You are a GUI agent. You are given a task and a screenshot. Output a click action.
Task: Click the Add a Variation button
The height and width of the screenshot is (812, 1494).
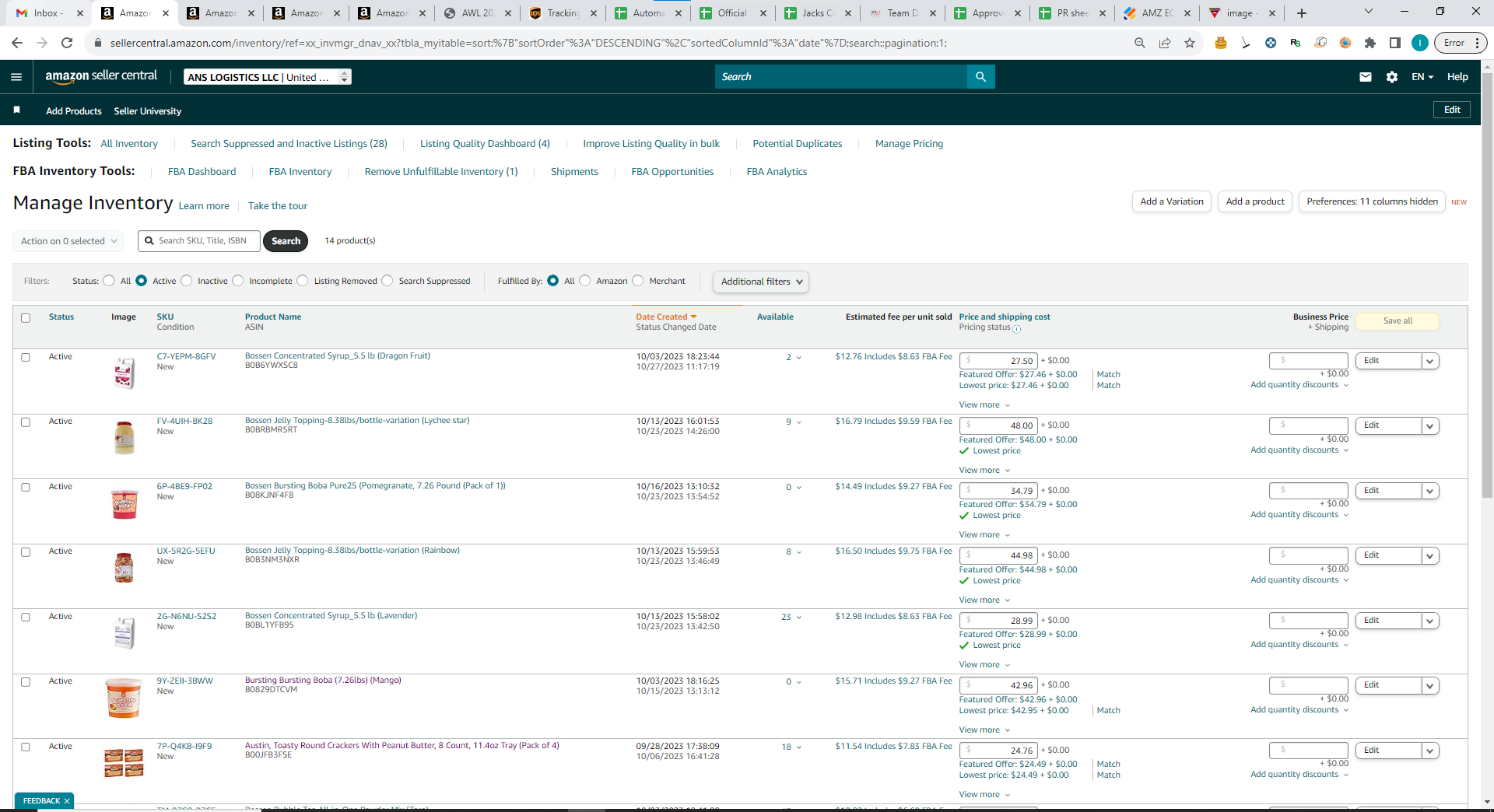[1172, 201]
